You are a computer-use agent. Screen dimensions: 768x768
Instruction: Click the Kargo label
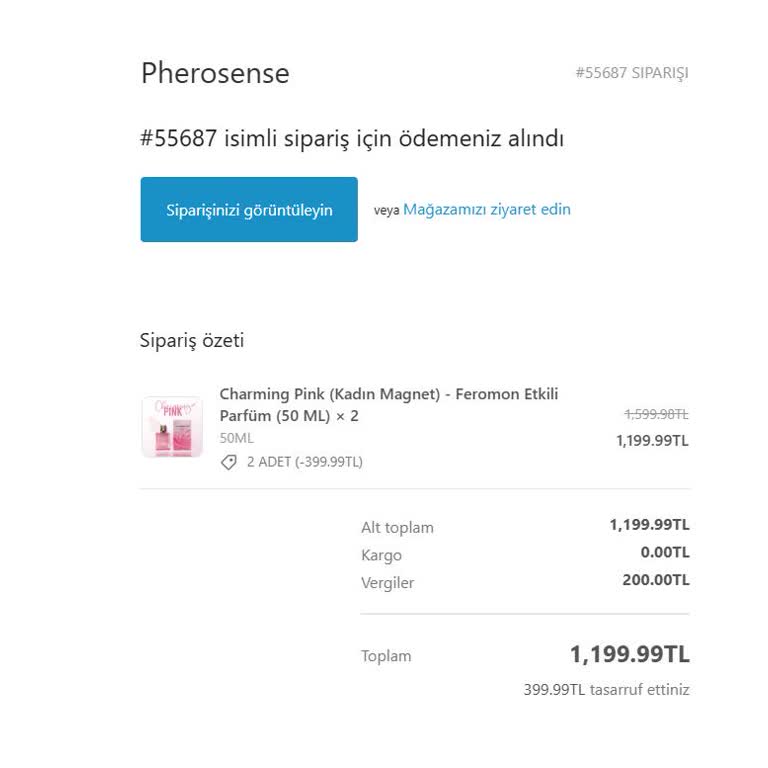click(381, 555)
